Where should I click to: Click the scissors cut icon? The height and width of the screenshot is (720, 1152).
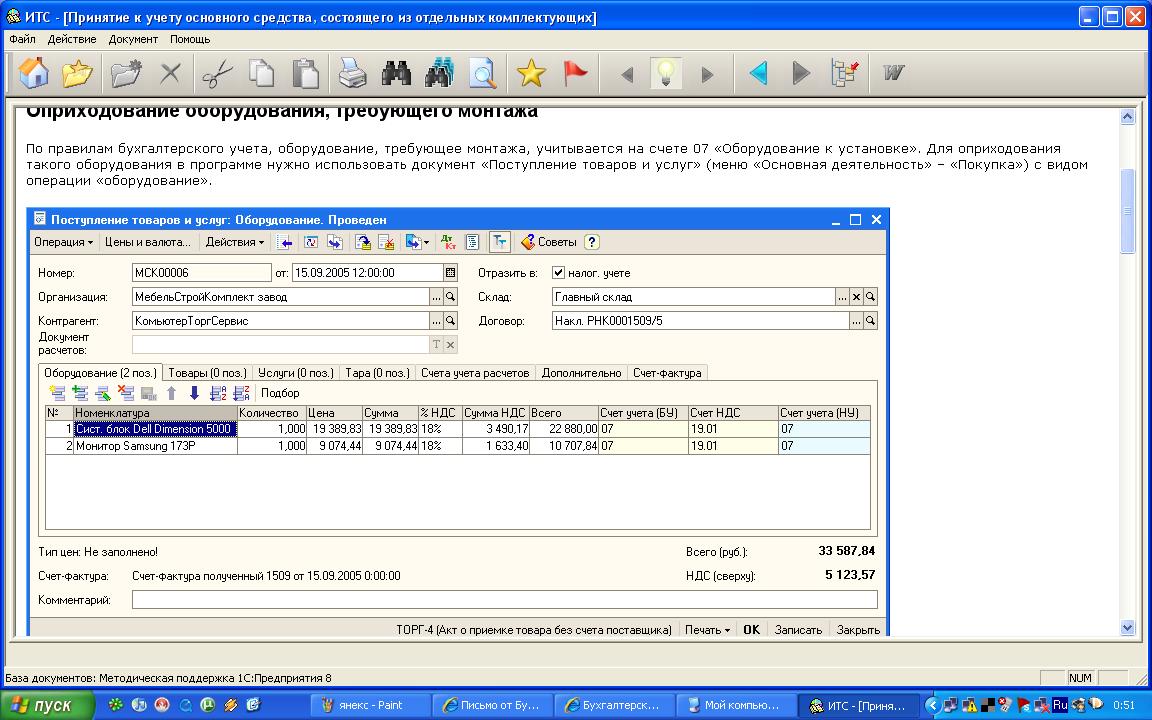(x=216, y=73)
